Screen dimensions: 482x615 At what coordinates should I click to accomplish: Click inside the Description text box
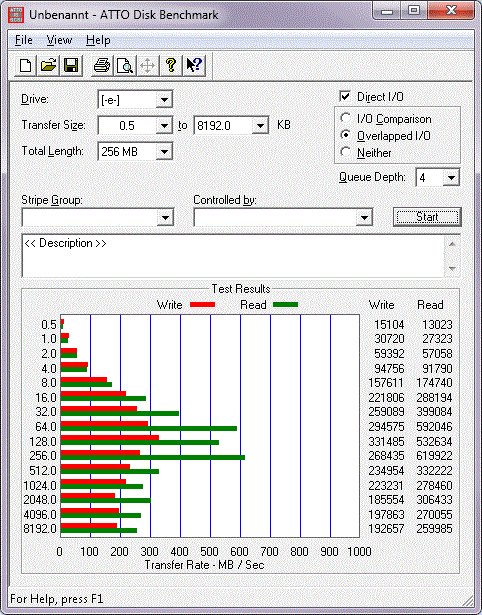[233, 256]
